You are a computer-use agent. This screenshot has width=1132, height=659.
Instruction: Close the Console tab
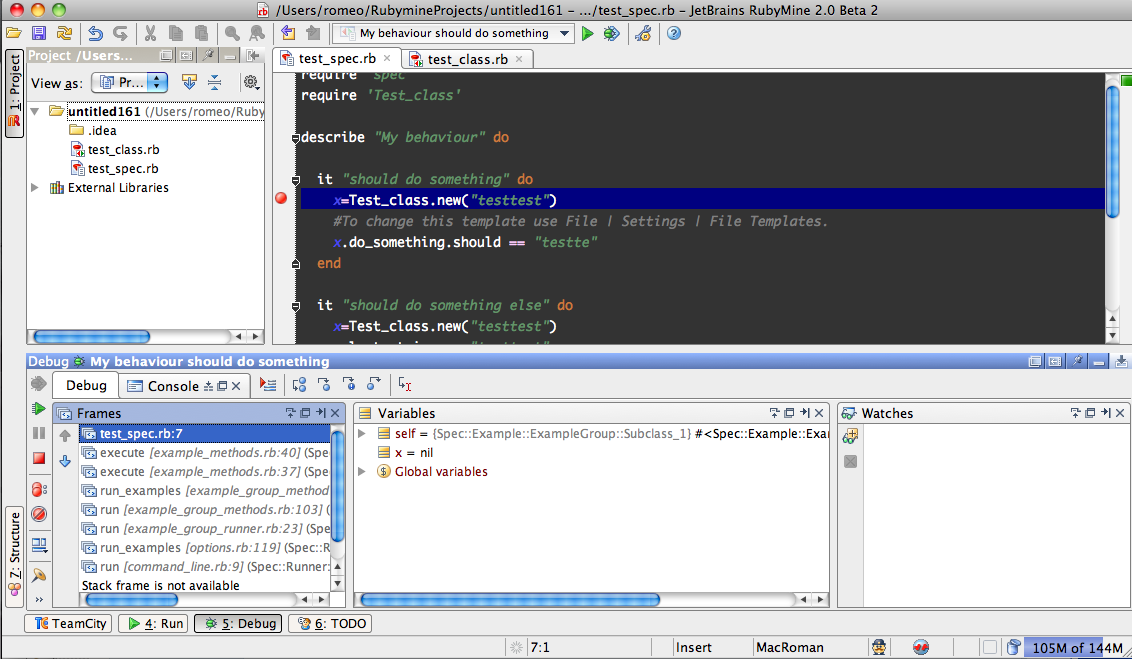tap(236, 386)
